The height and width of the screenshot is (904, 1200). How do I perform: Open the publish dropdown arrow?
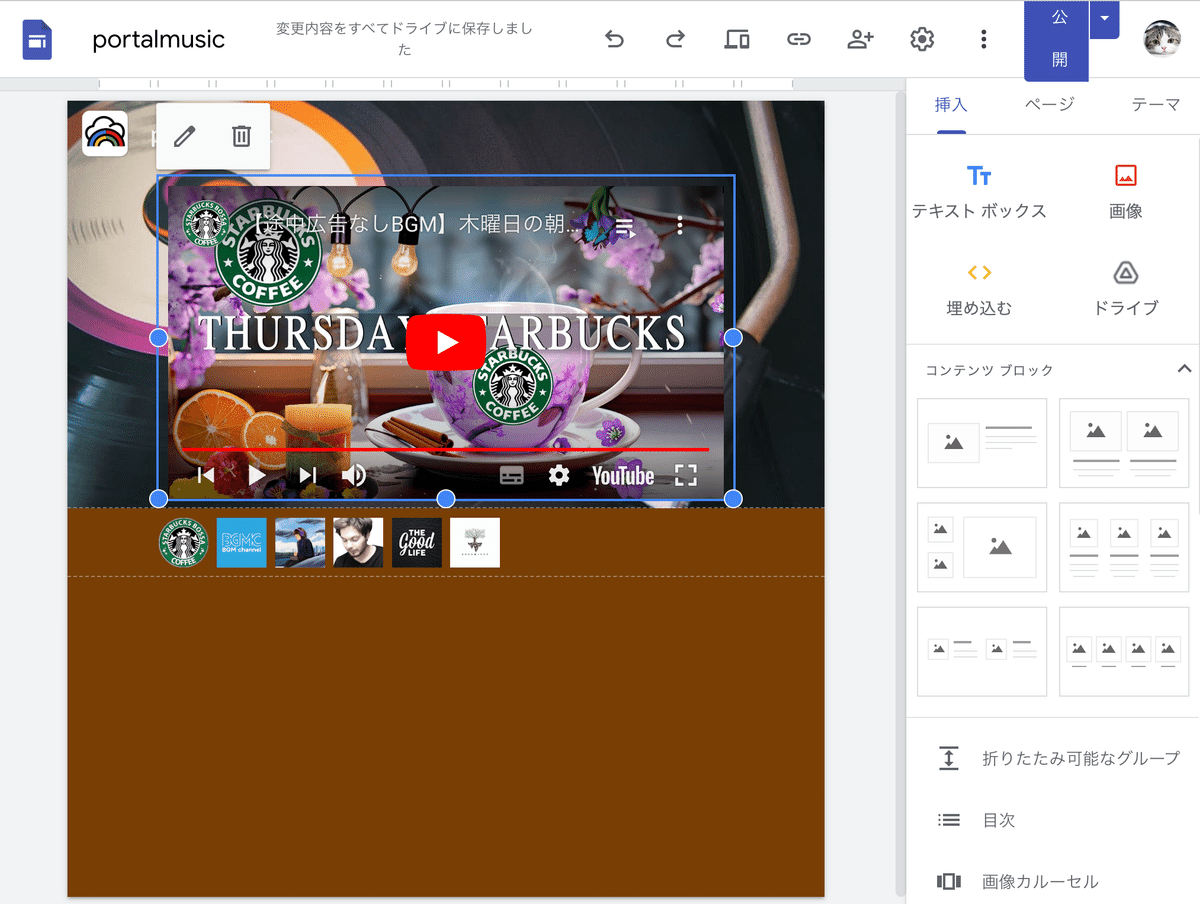(x=1104, y=19)
